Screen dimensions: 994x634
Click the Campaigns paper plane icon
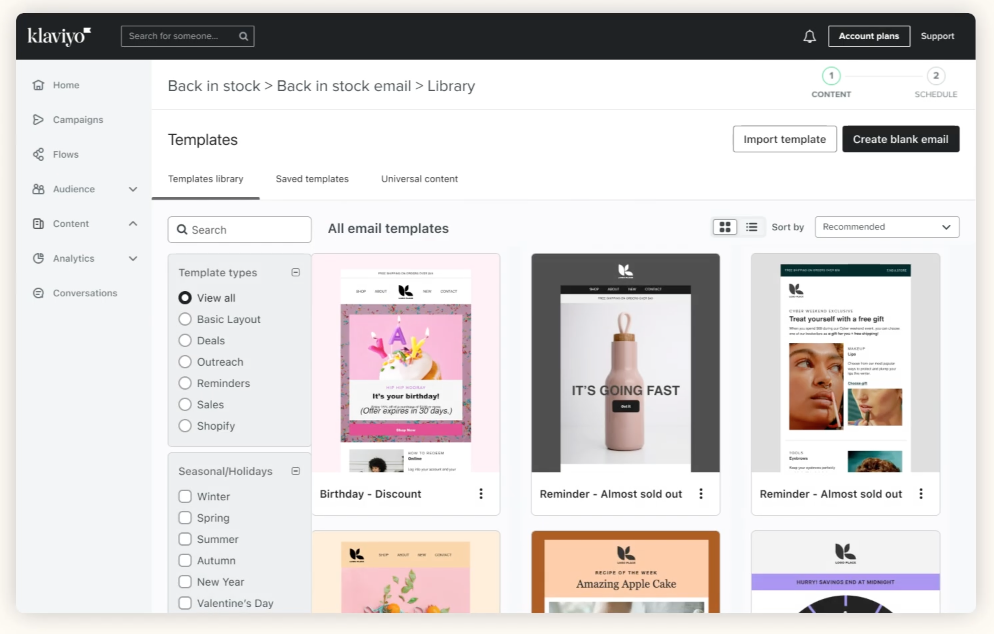pos(39,119)
